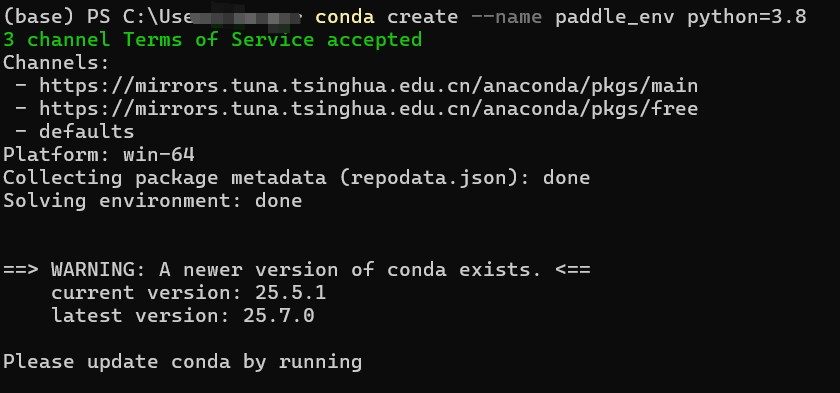
Task: Click the python=3.8 argument text
Action: tap(747, 17)
